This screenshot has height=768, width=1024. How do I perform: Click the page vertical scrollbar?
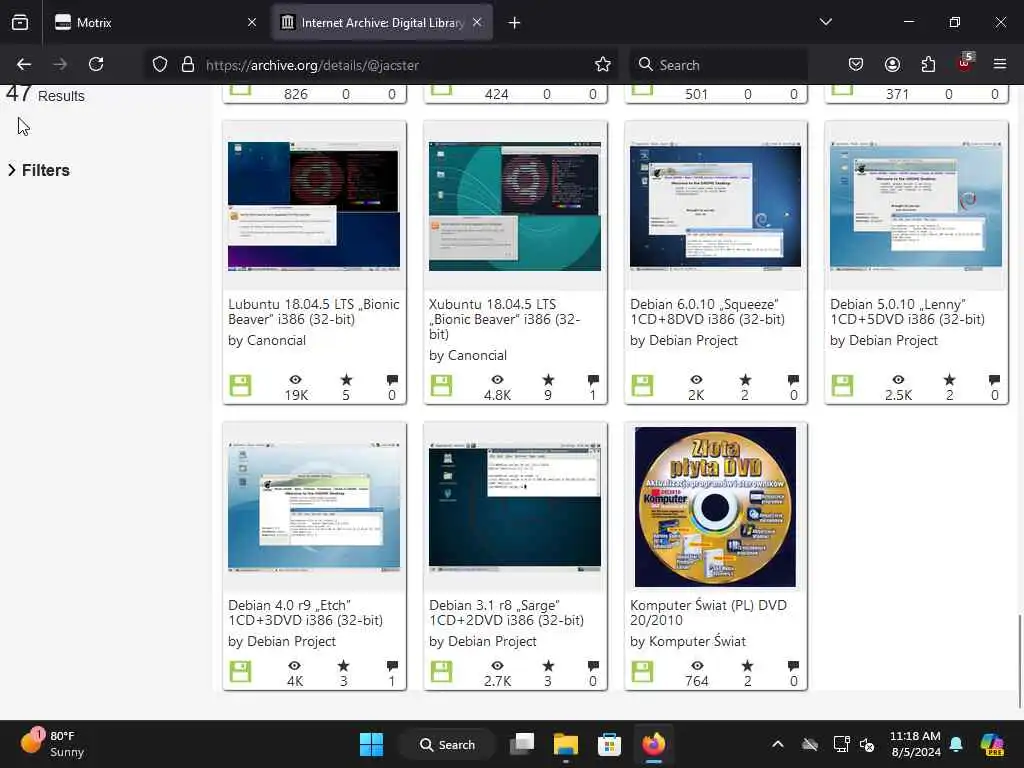1019,661
